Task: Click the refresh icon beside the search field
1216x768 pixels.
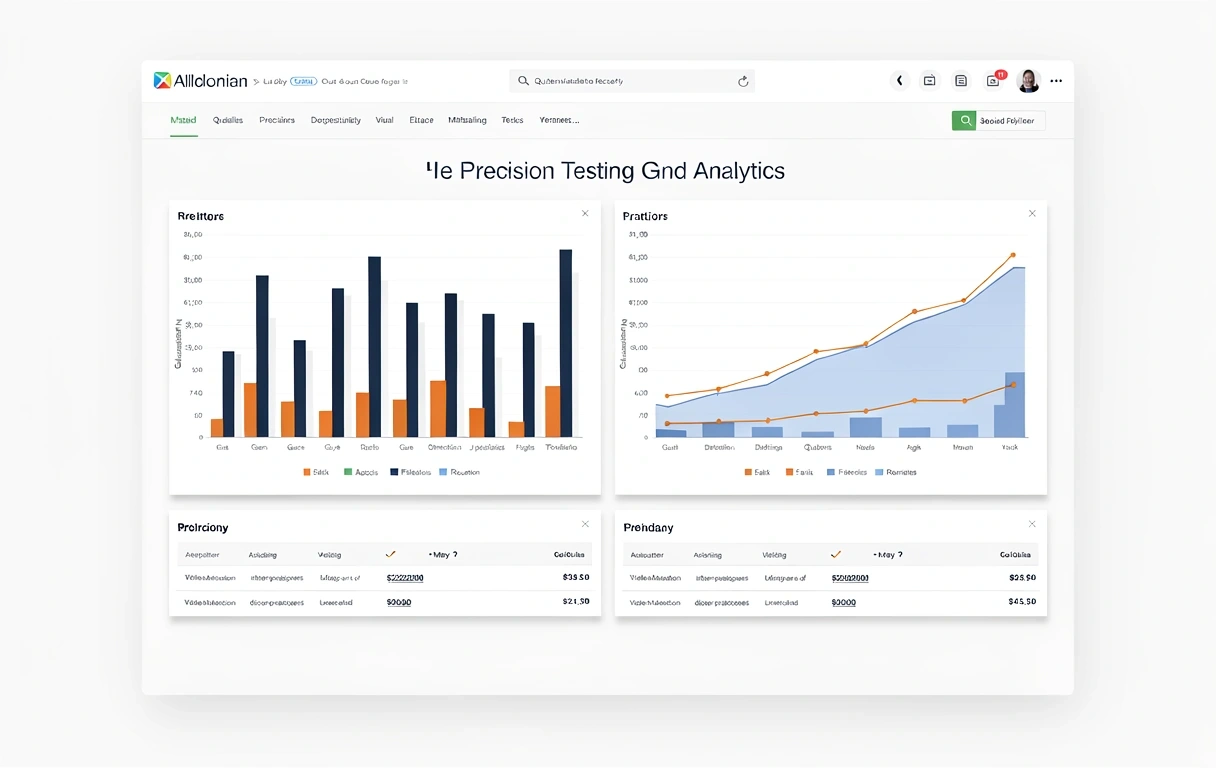Action: coord(743,81)
